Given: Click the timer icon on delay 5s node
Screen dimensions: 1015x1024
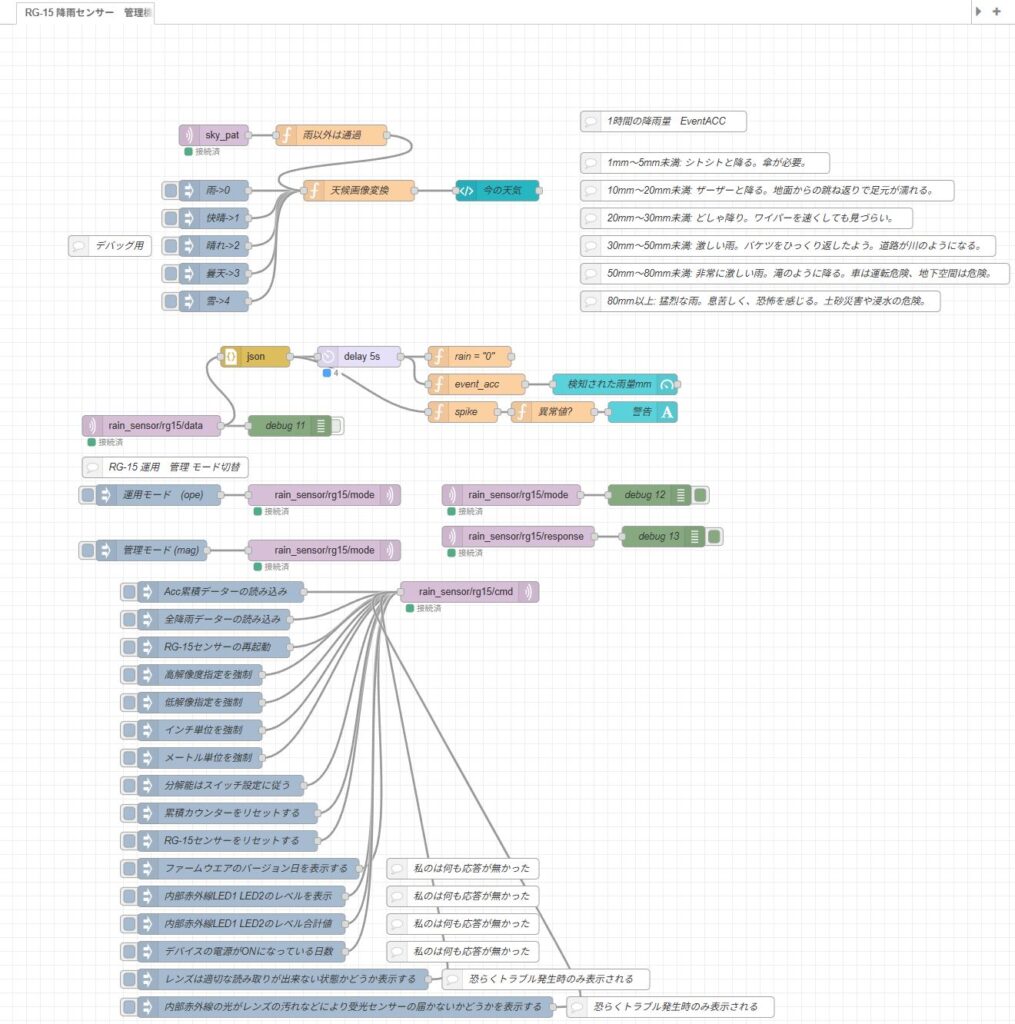Looking at the screenshot, I should [328, 356].
